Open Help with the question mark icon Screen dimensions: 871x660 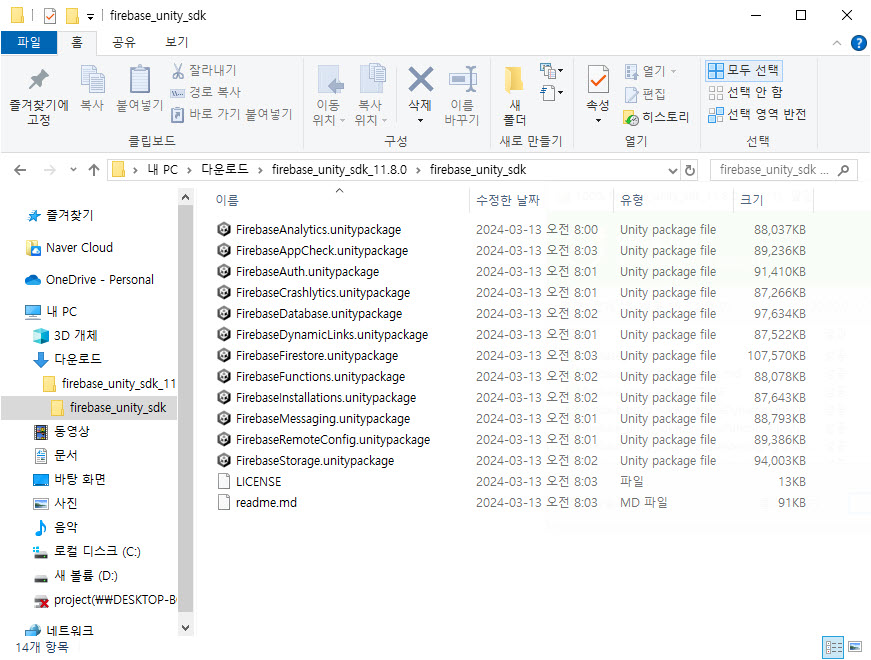click(x=859, y=43)
